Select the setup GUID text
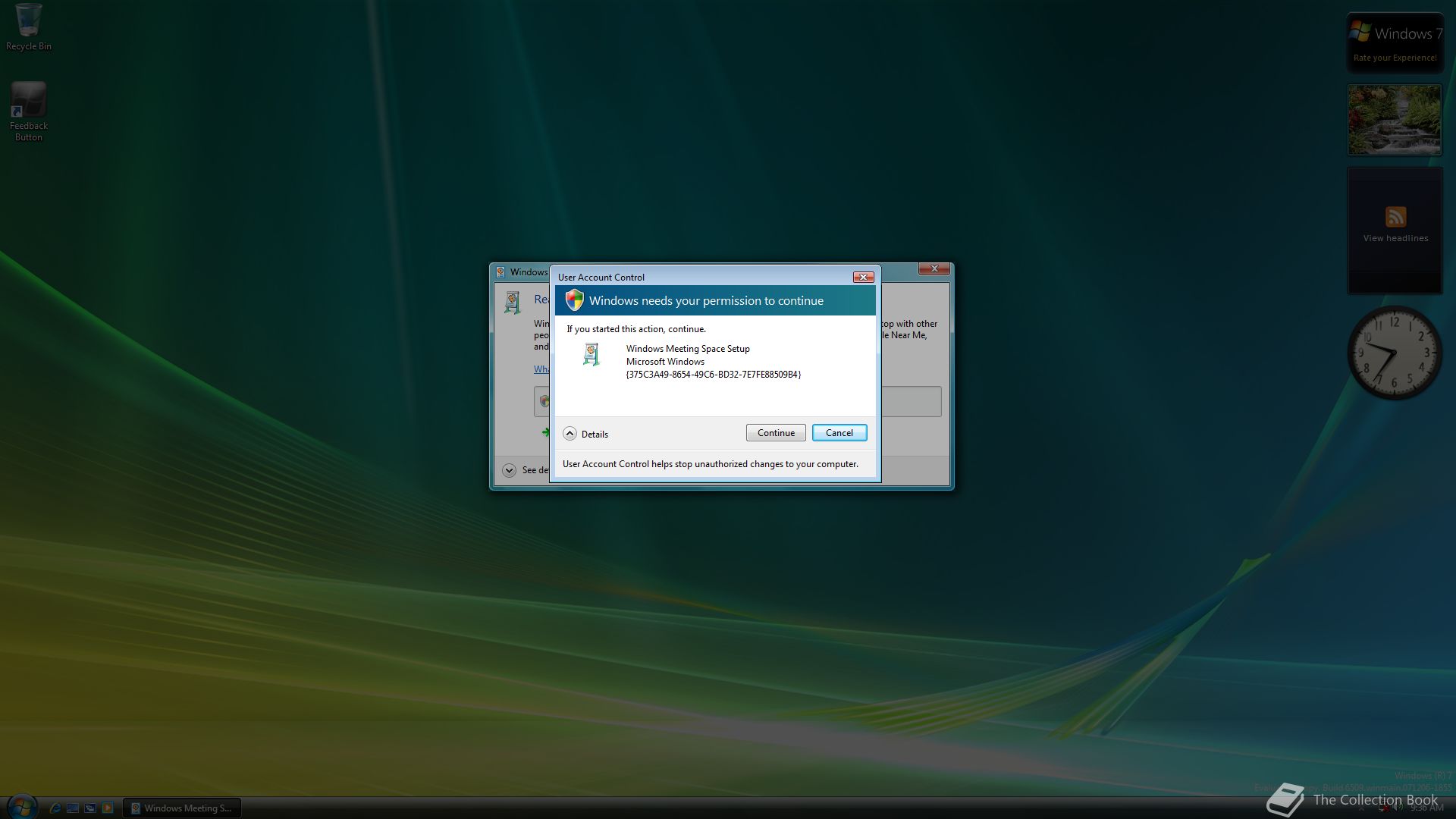The width and height of the screenshot is (1456, 819). 713,375
